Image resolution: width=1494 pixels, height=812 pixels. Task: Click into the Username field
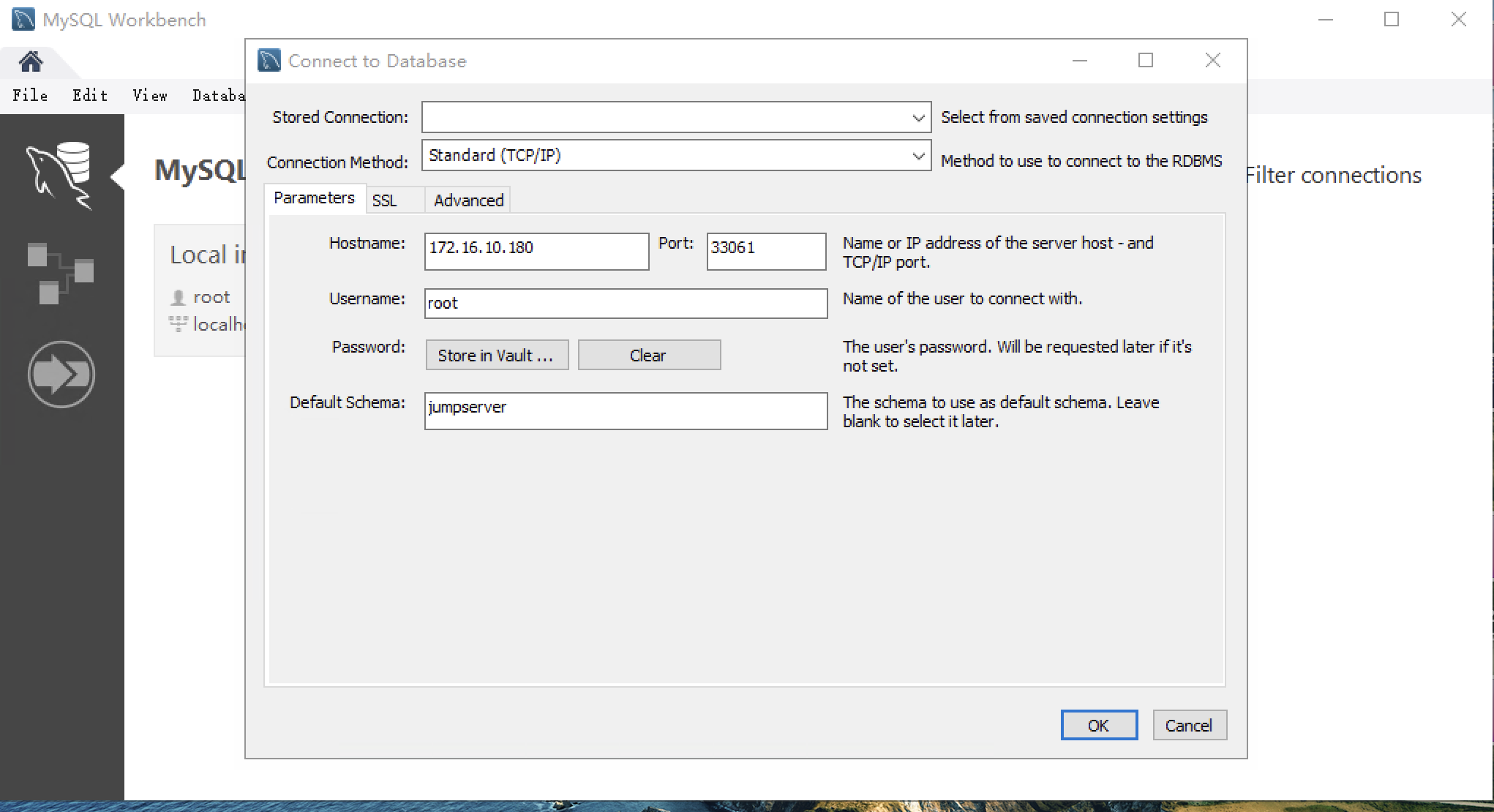click(x=626, y=303)
